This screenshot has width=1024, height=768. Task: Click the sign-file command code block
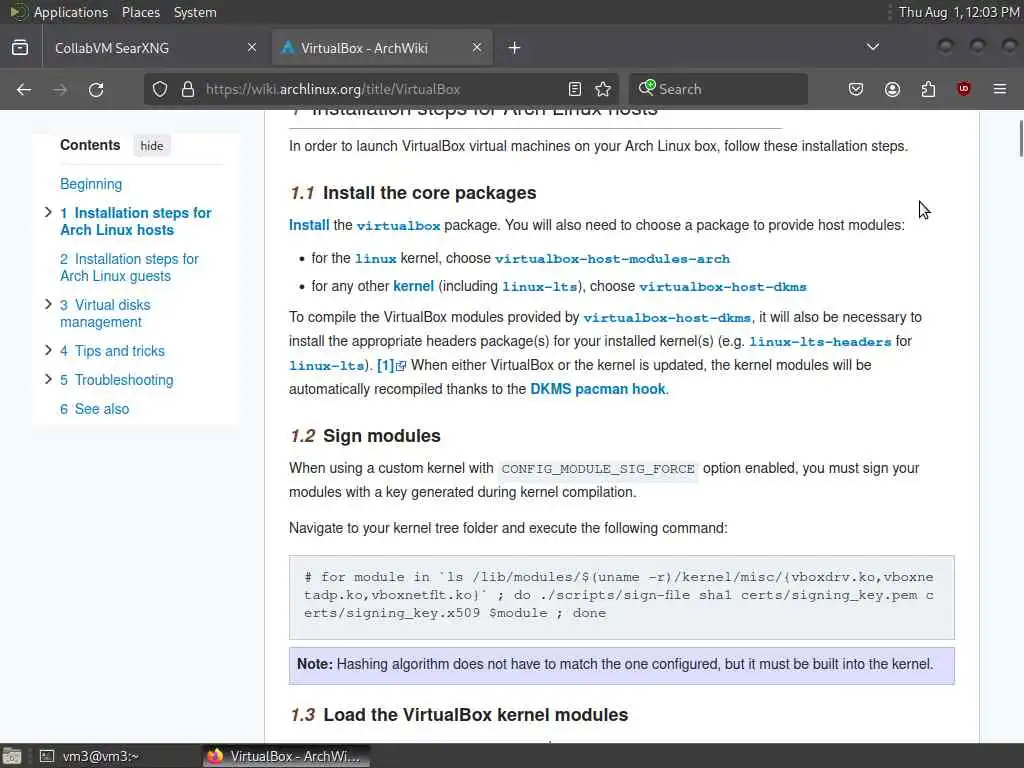pos(622,597)
